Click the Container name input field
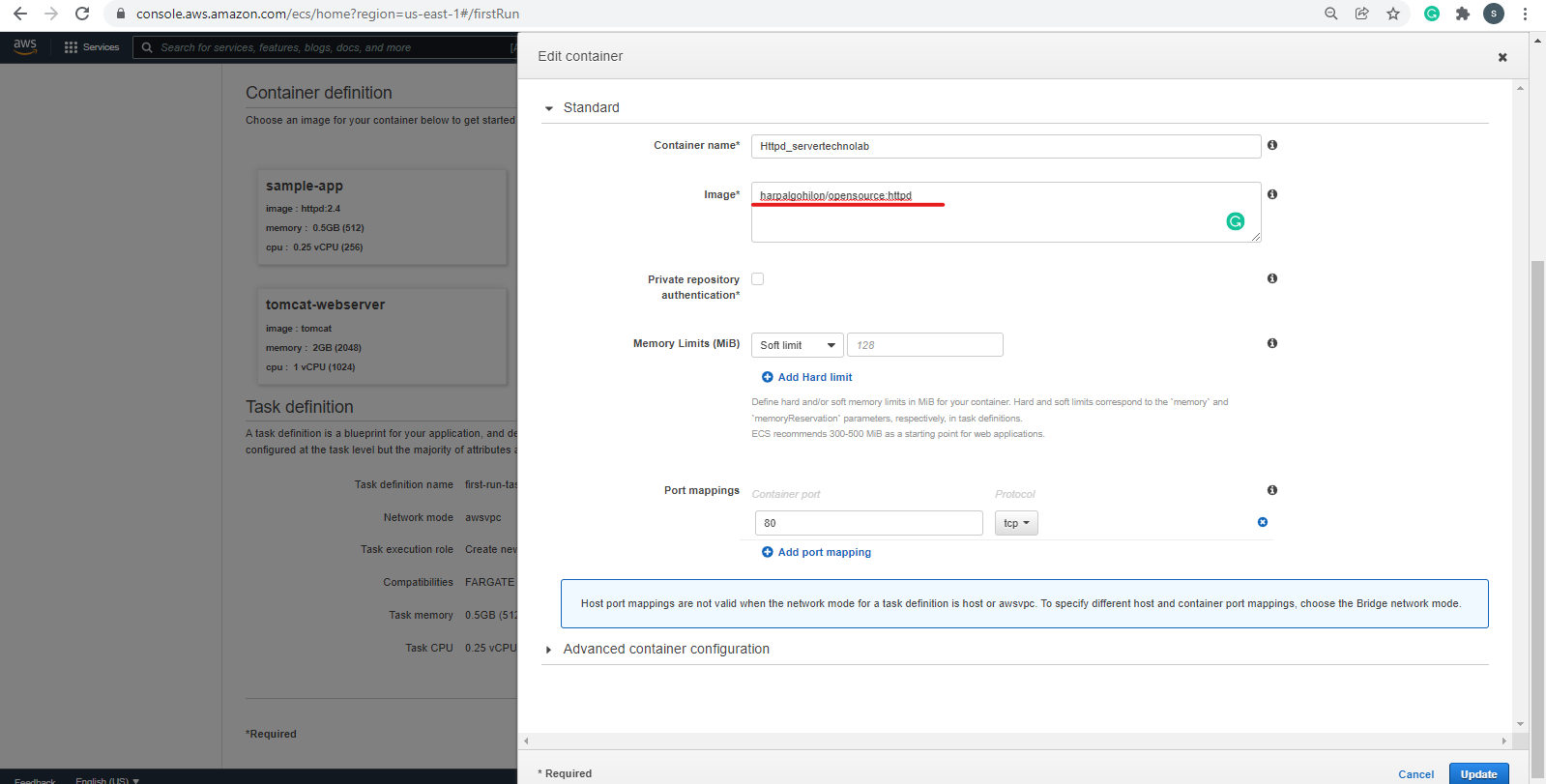This screenshot has height=784, width=1546. [x=1006, y=146]
